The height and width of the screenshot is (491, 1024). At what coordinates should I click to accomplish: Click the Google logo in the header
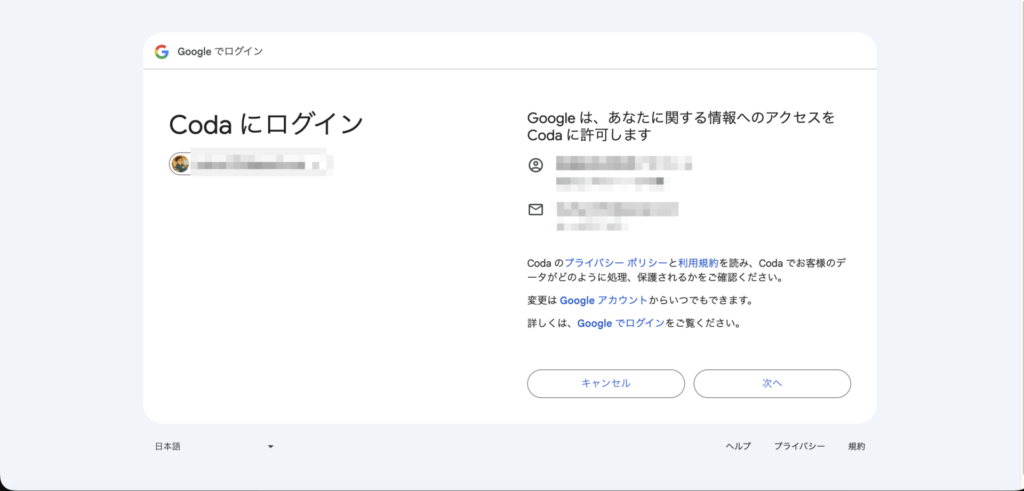point(162,52)
